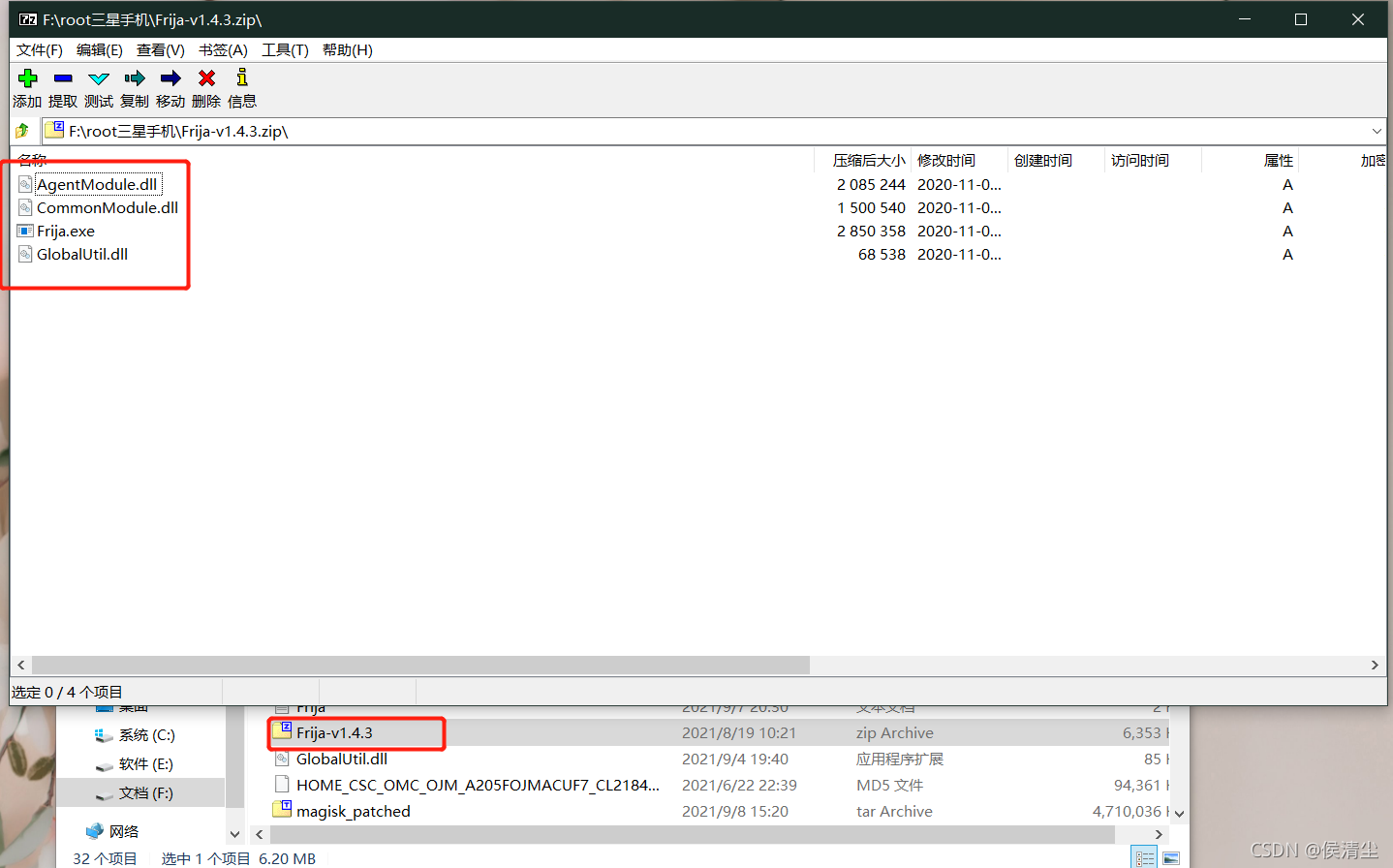1393x868 pixels.
Task: Open the 帮助(H) menu
Action: pyautogui.click(x=348, y=50)
